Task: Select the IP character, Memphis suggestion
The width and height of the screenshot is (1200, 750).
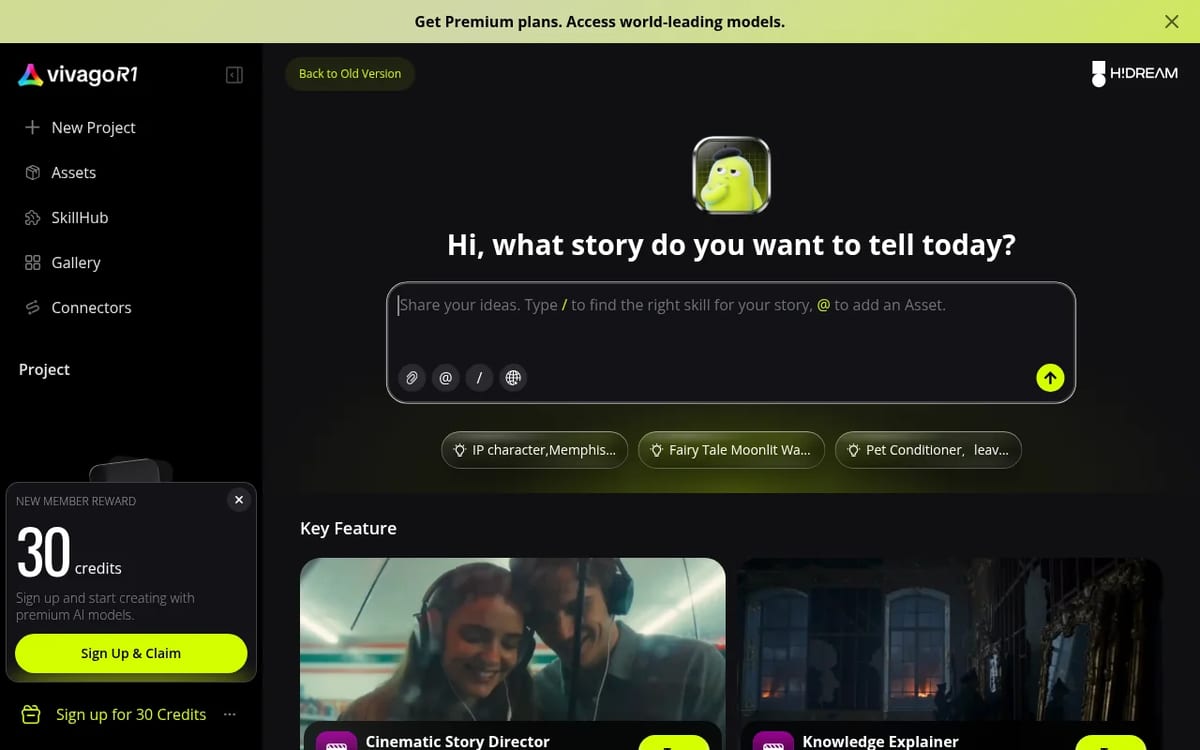Action: (535, 450)
